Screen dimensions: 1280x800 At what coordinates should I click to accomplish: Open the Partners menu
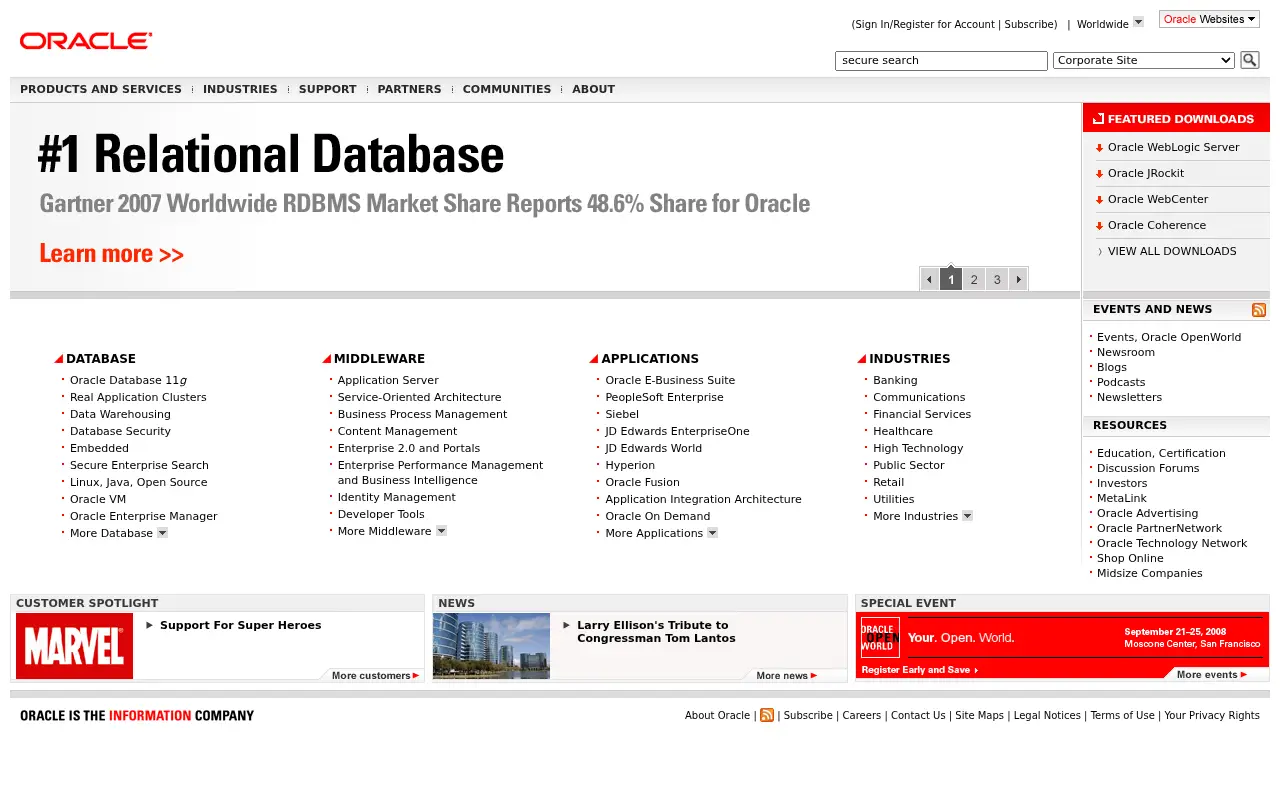coord(409,89)
